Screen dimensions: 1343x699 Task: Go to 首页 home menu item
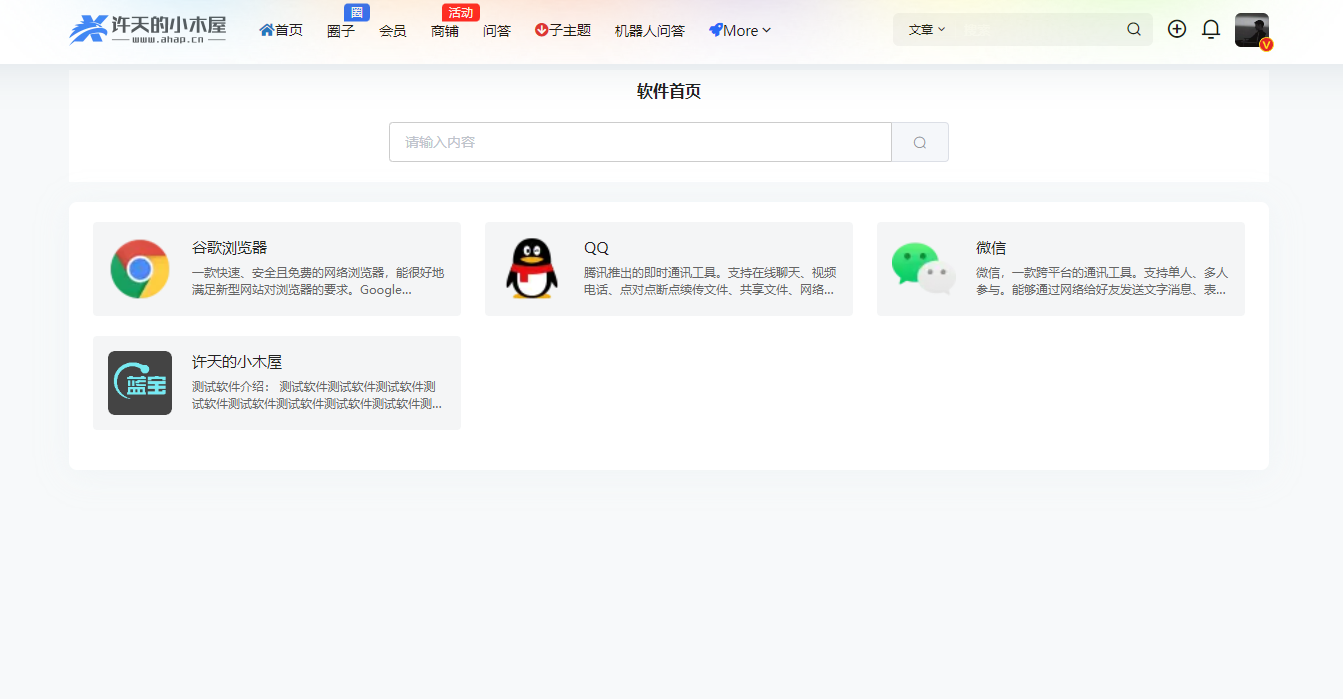point(281,31)
